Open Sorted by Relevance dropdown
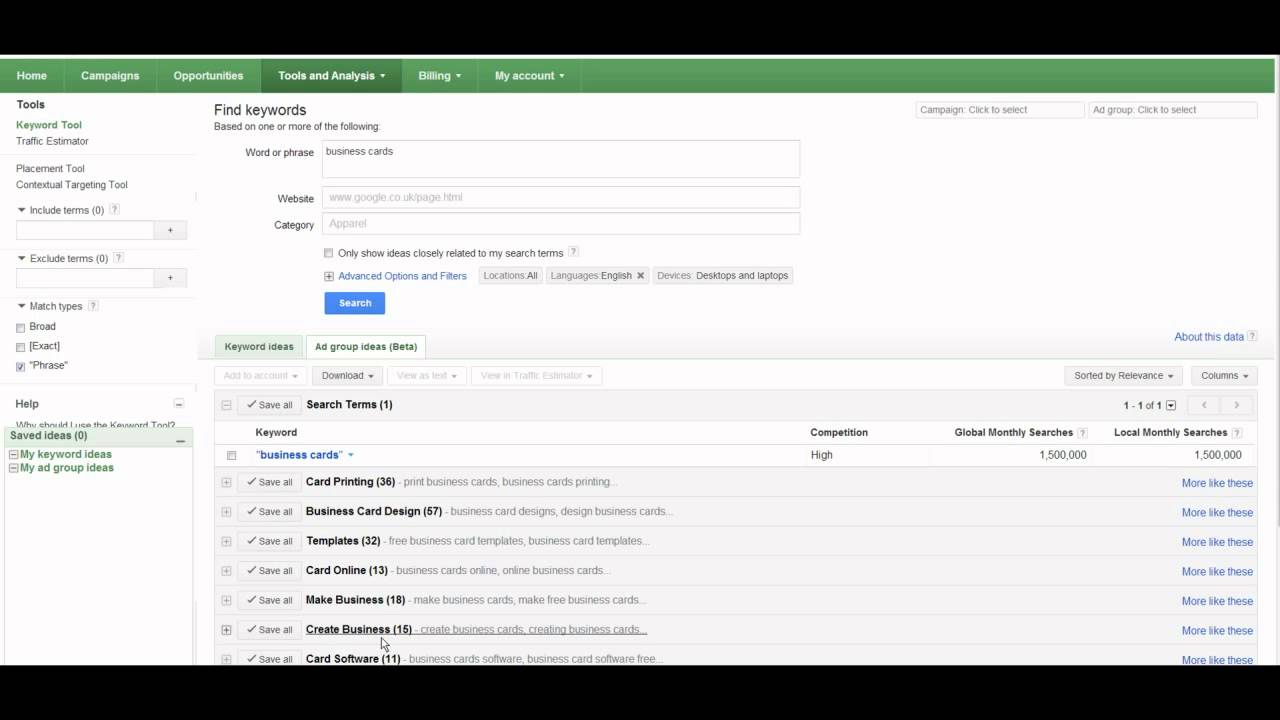 pyautogui.click(x=1124, y=376)
